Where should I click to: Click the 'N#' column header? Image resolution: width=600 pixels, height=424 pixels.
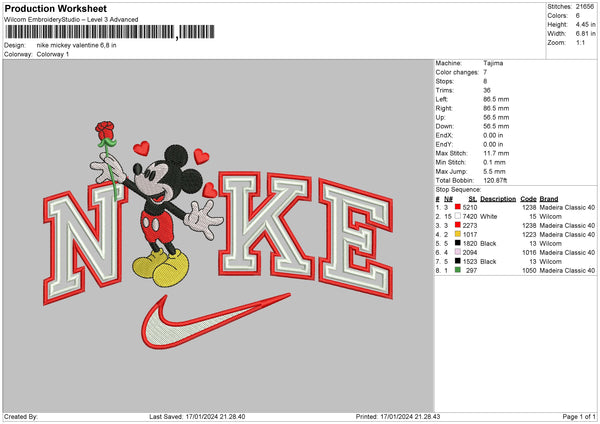(x=448, y=199)
